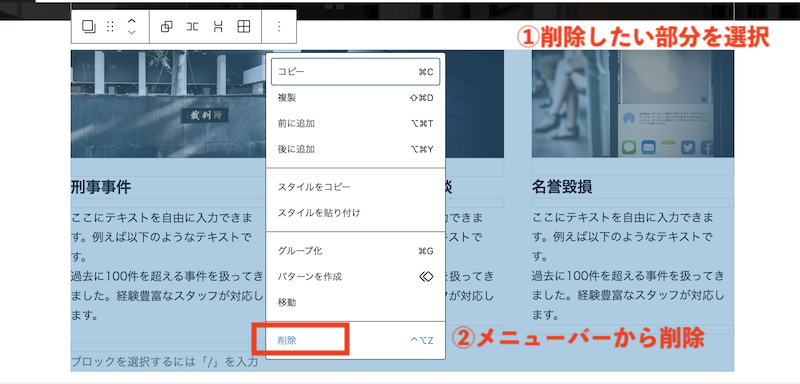This screenshot has height=384, width=800.
Task: Click paragraph text under 名誉毀損
Action: tap(629, 267)
